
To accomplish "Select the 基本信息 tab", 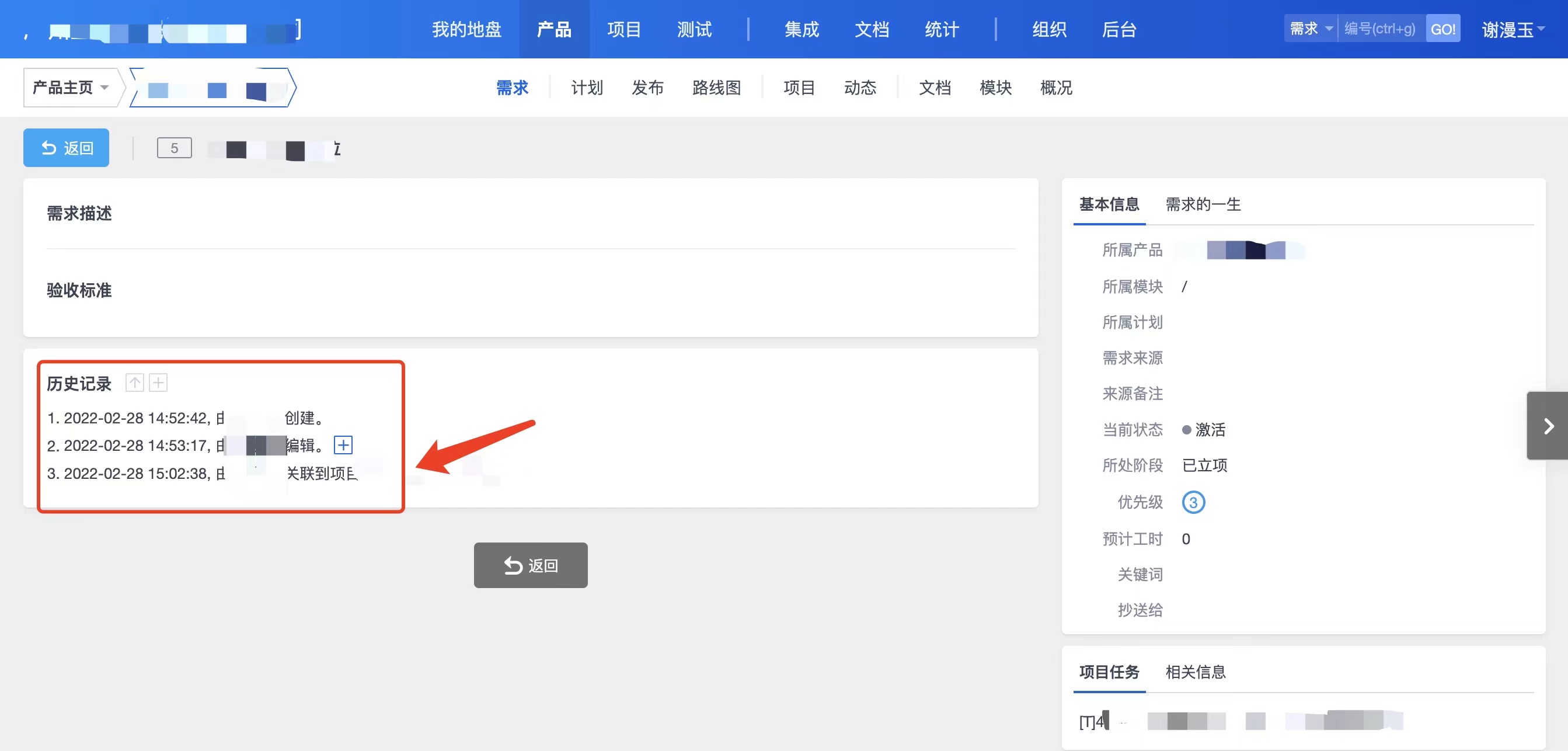I will click(1109, 204).
